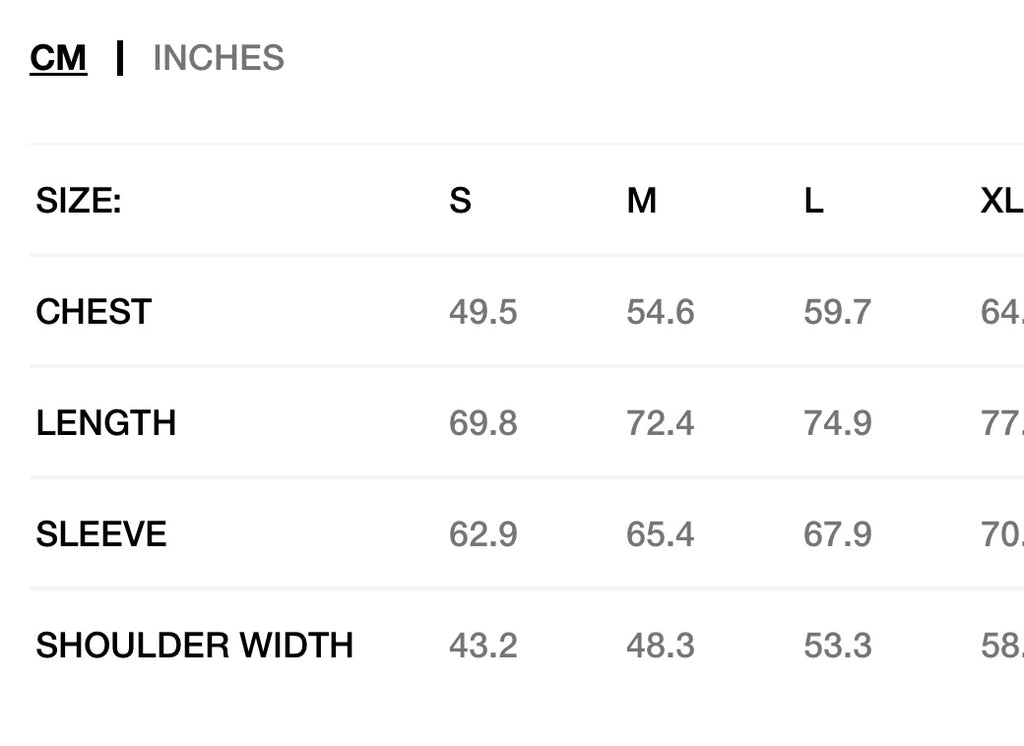Click the 59.7 chest value for L
The height and width of the screenshot is (746, 1024).
click(x=837, y=312)
